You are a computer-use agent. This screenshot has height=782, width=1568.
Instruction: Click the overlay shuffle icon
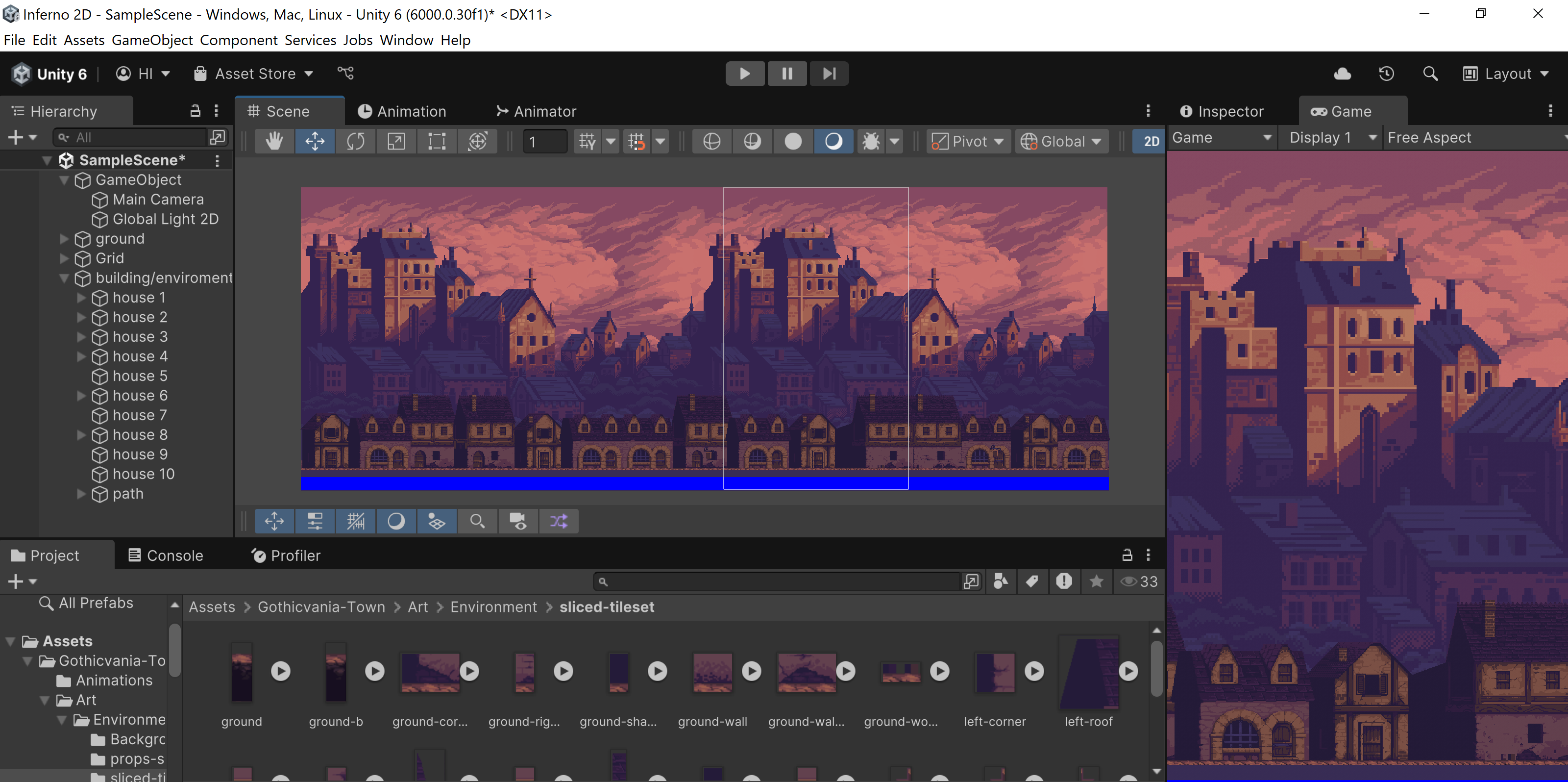[x=559, y=521]
